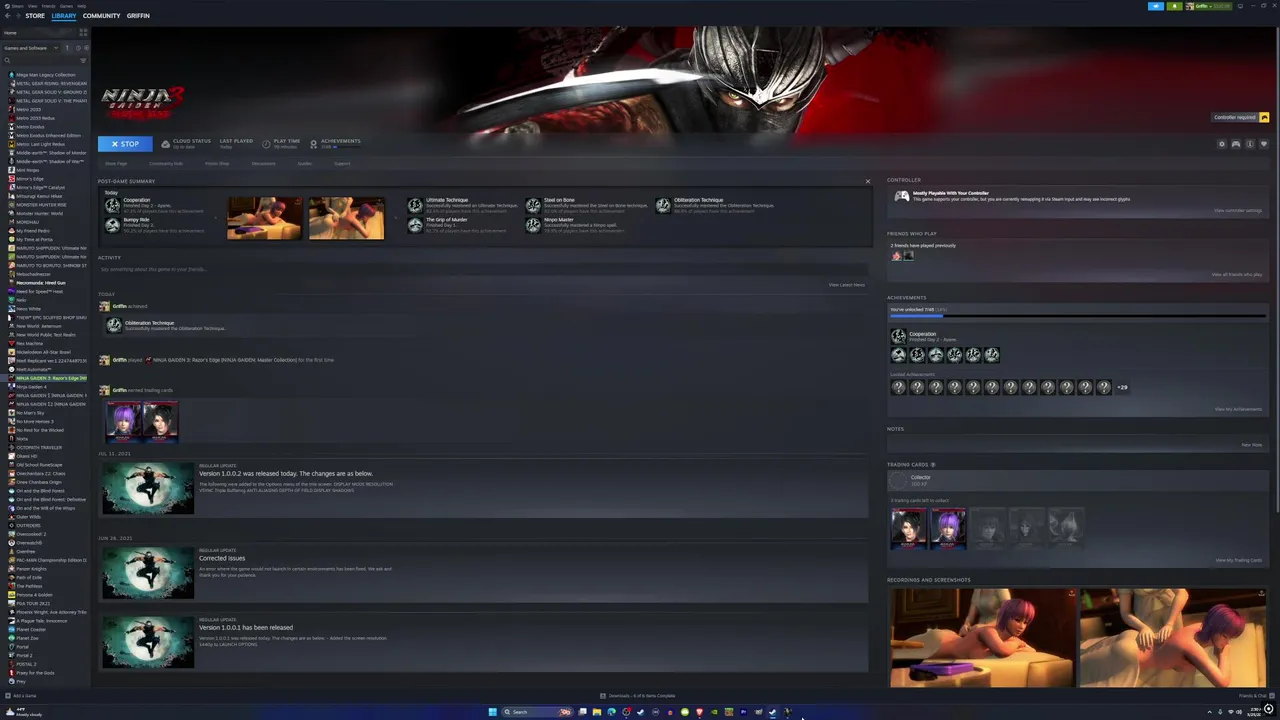1280x720 pixels.
Task: Click the Achievements medal icon in header
Action: coord(313,144)
